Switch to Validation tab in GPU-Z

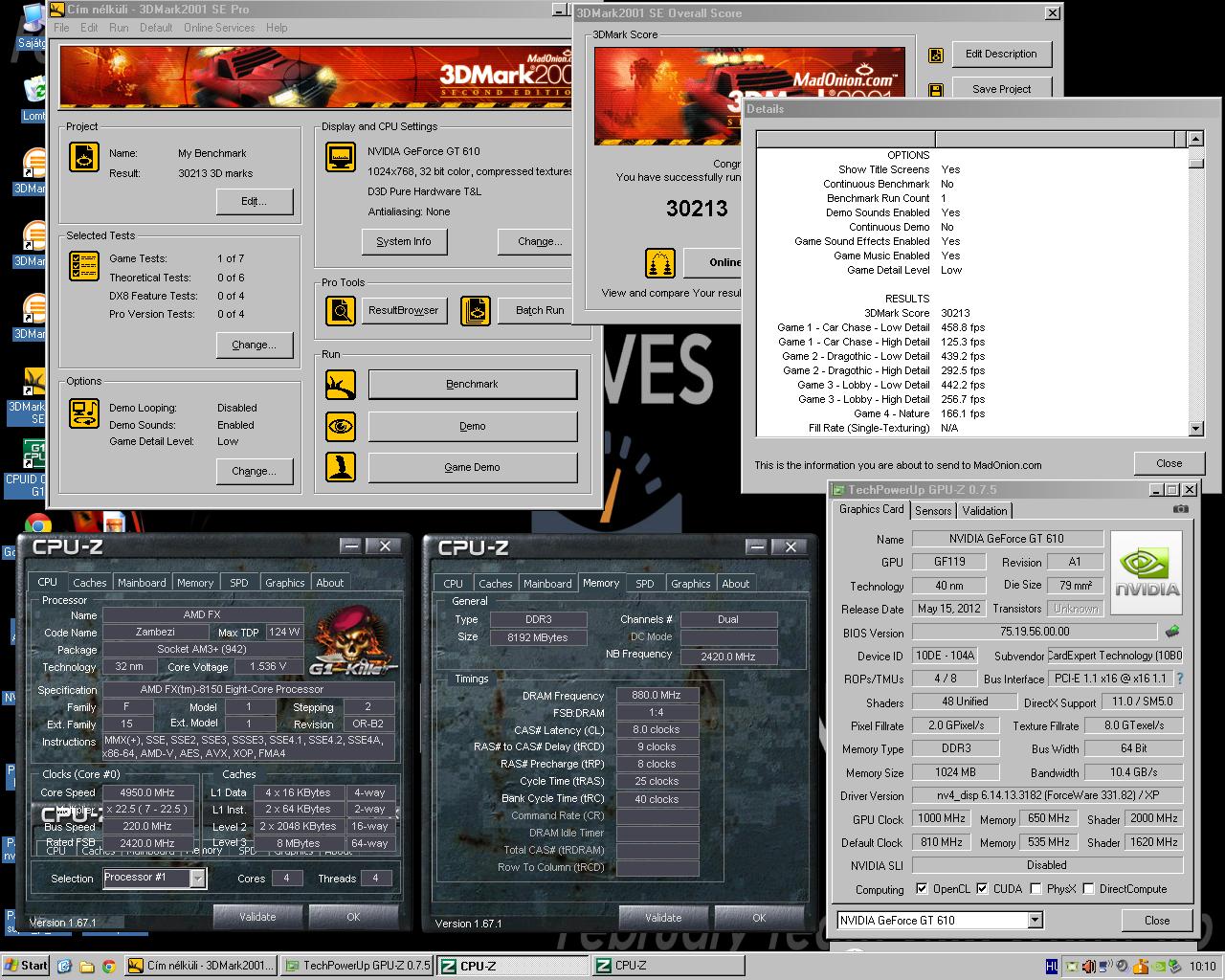click(x=985, y=511)
